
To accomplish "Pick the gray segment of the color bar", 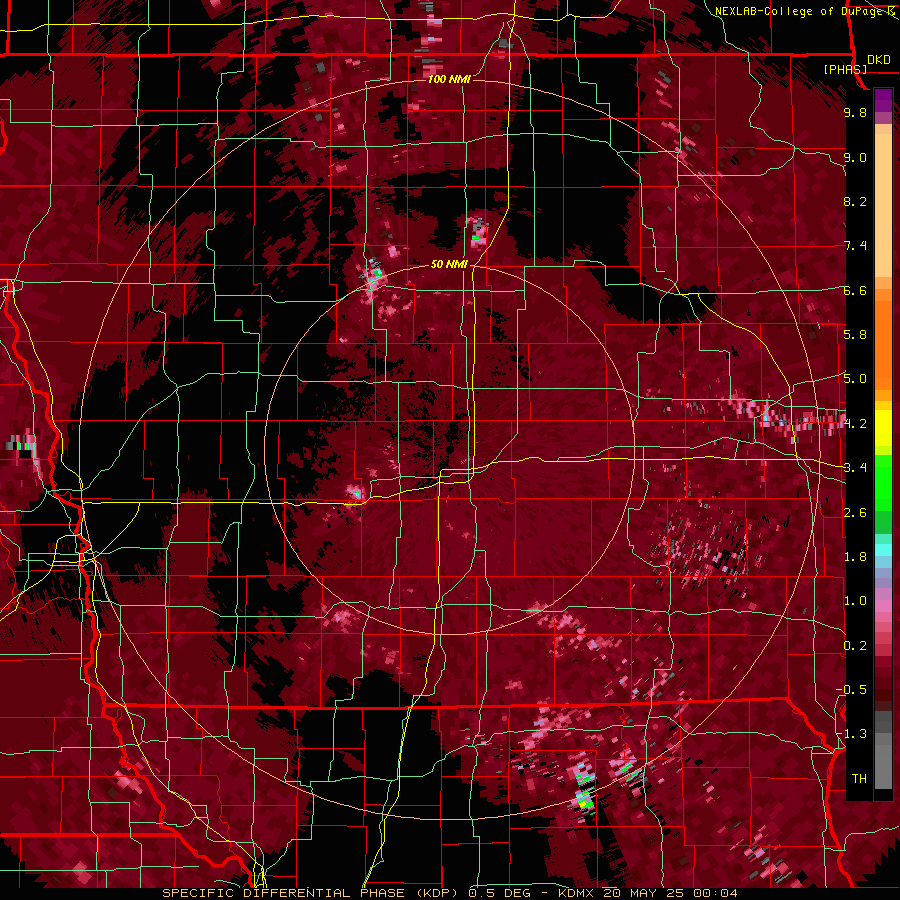I will click(883, 752).
